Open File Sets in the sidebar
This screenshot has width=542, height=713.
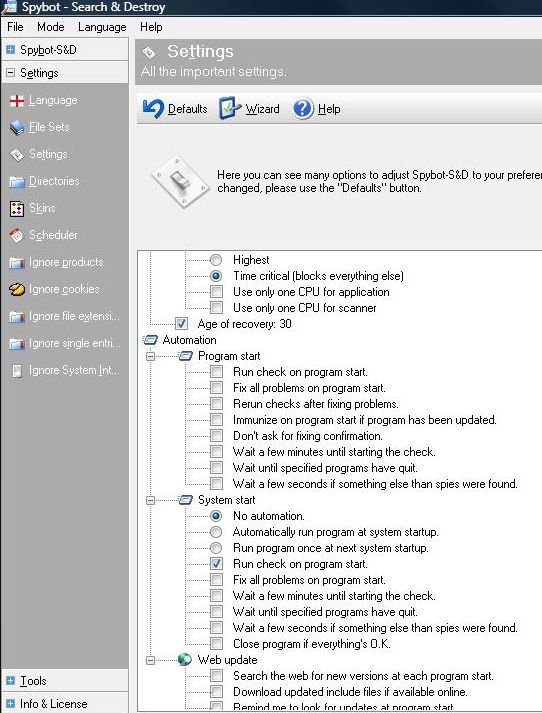click(x=49, y=127)
